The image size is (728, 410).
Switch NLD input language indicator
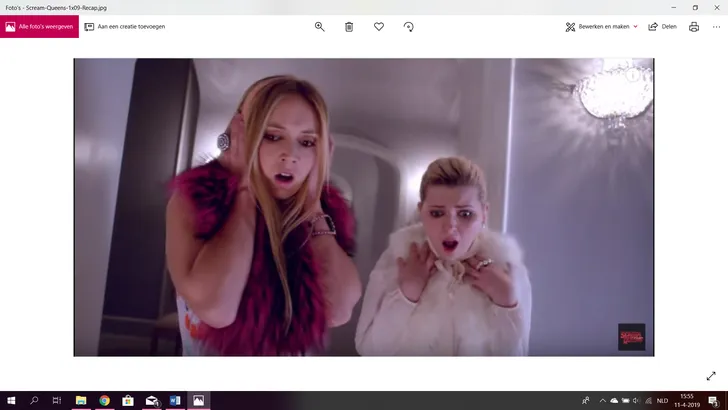click(x=663, y=400)
